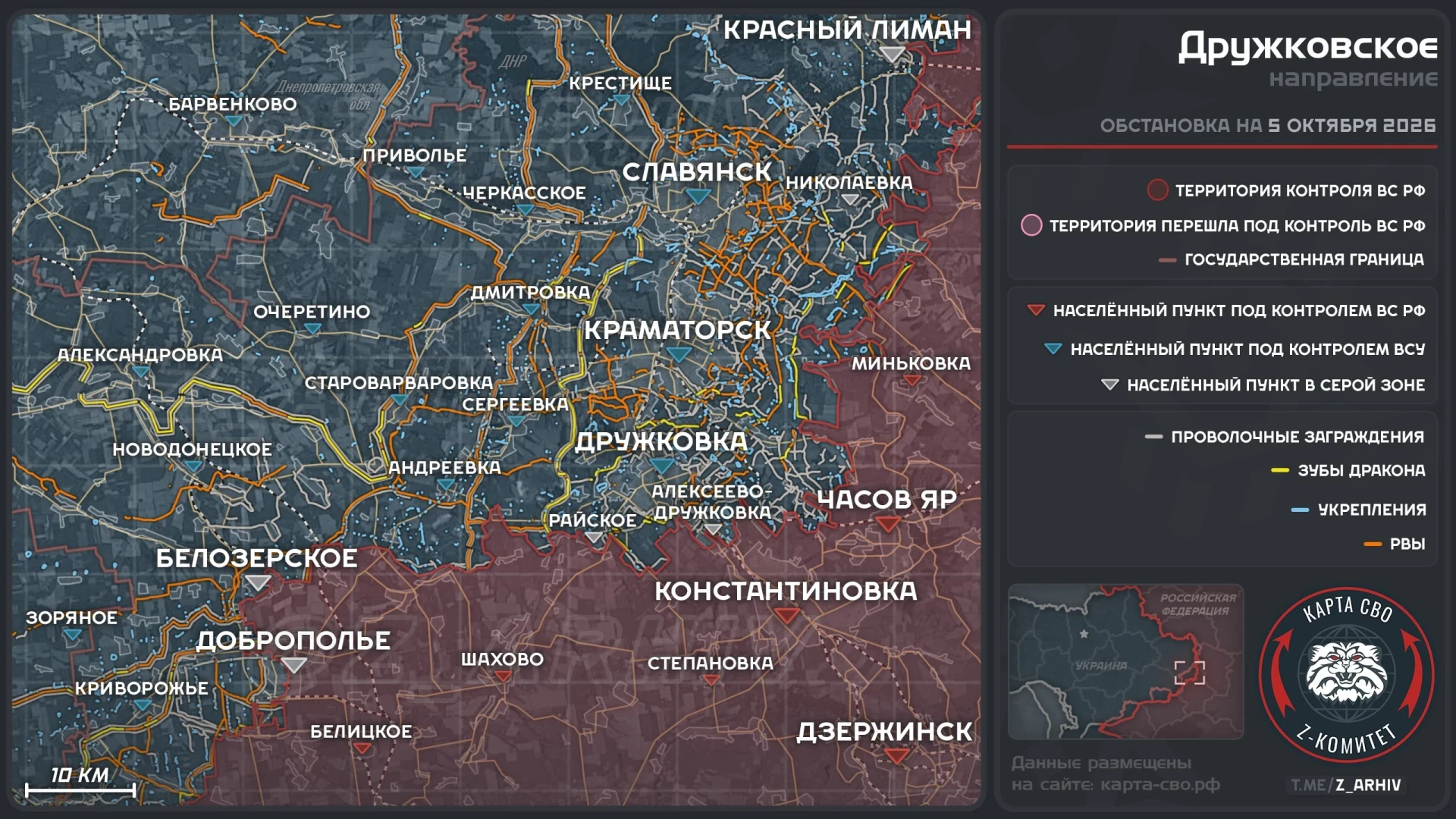Click the Криворожье map label
This screenshot has width=1456, height=819.
click(x=141, y=688)
